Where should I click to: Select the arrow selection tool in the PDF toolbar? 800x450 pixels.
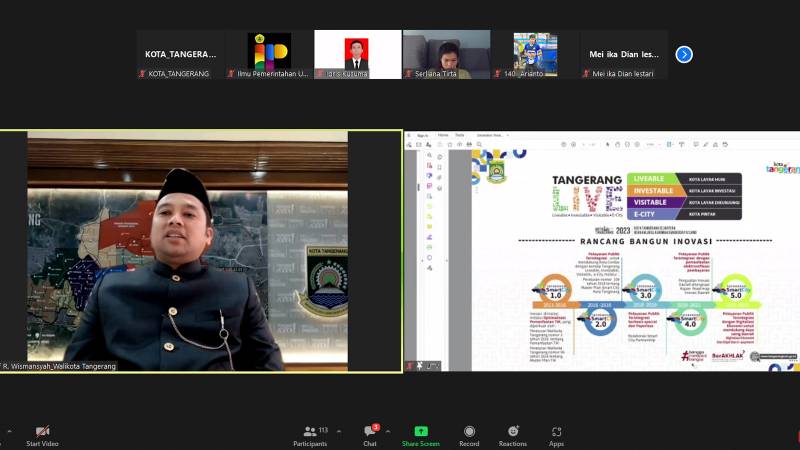[x=608, y=144]
